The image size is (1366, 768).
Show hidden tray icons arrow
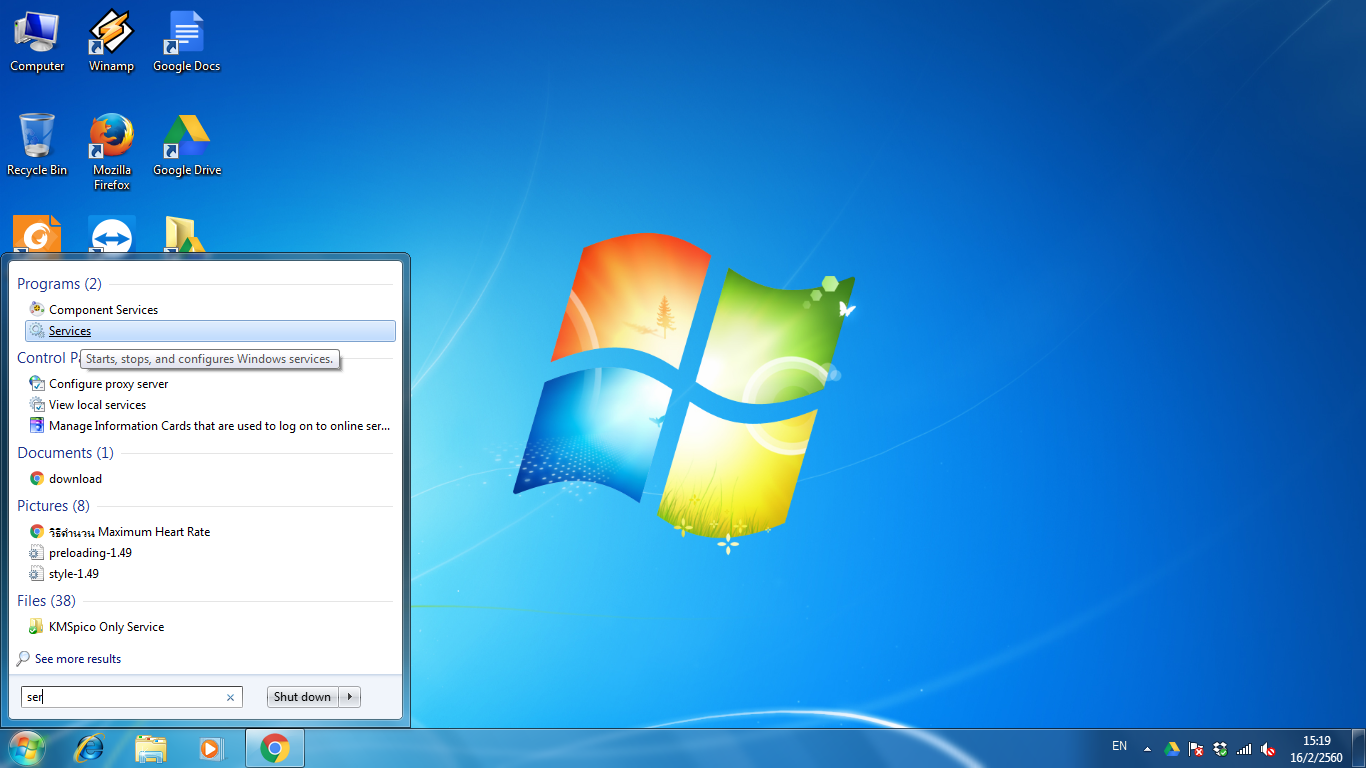click(1147, 748)
